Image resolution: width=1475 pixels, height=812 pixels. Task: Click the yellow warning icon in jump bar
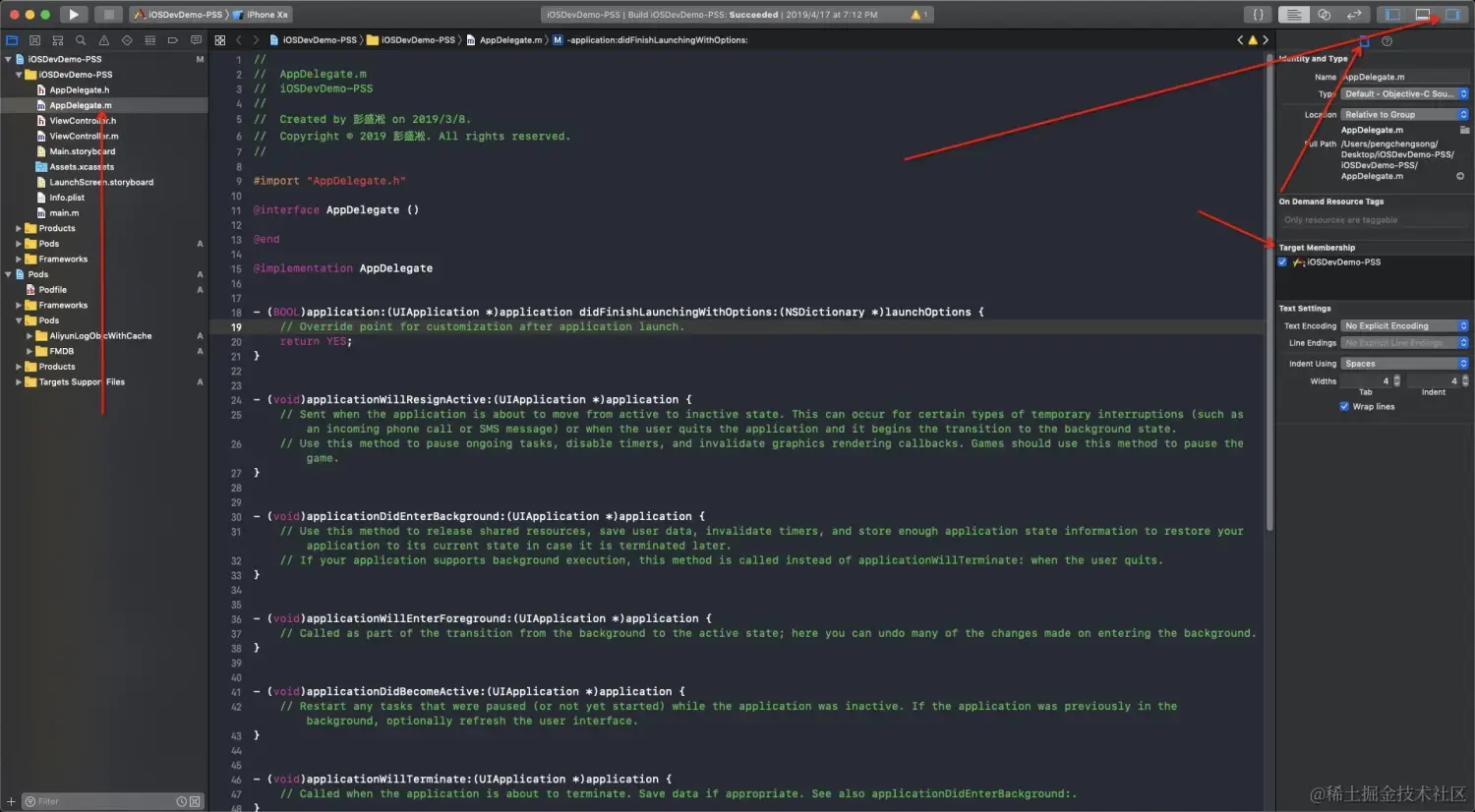pos(1253,40)
